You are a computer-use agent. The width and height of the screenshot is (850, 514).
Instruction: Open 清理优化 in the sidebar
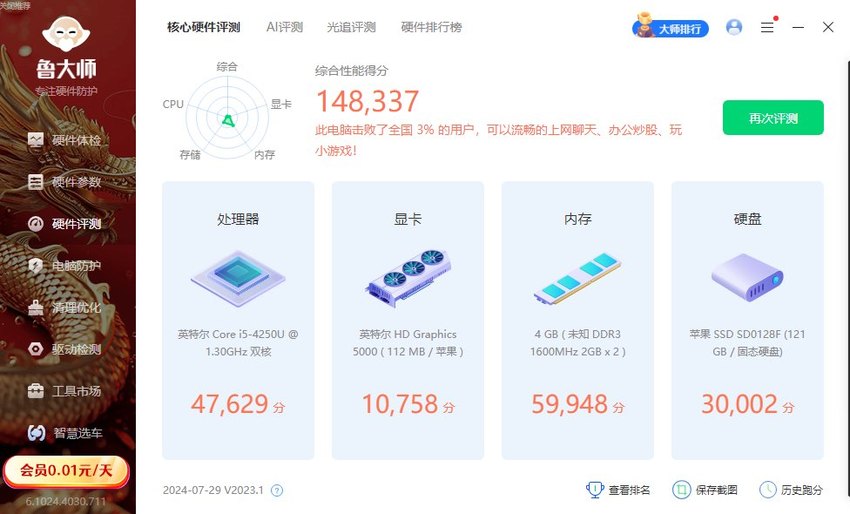coord(65,307)
